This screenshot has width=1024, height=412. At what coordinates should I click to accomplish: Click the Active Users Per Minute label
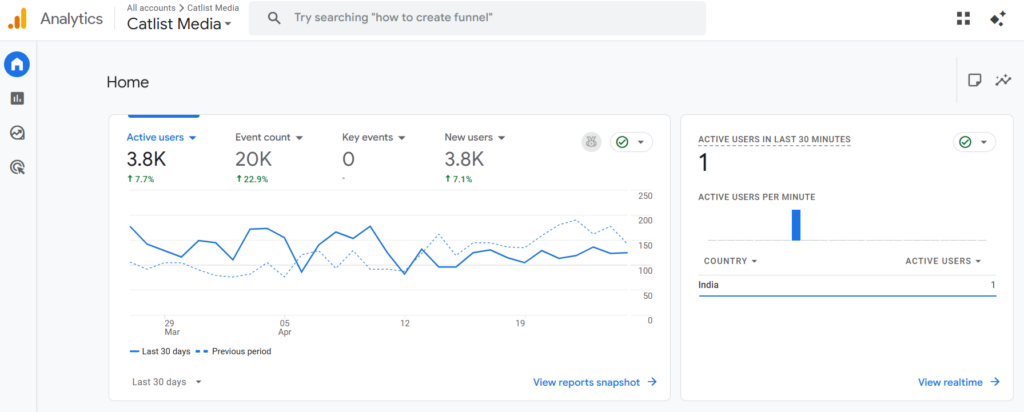pos(756,197)
